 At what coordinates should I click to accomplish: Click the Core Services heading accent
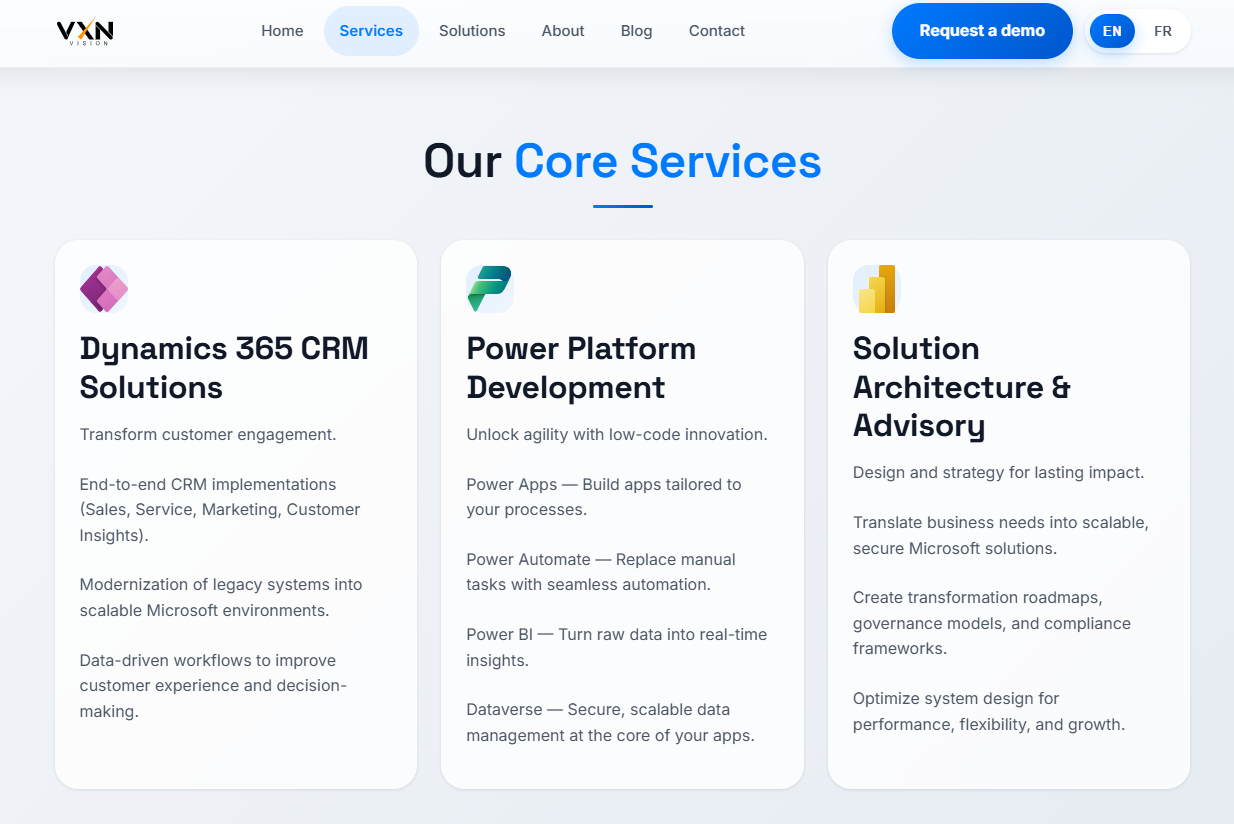(x=667, y=161)
